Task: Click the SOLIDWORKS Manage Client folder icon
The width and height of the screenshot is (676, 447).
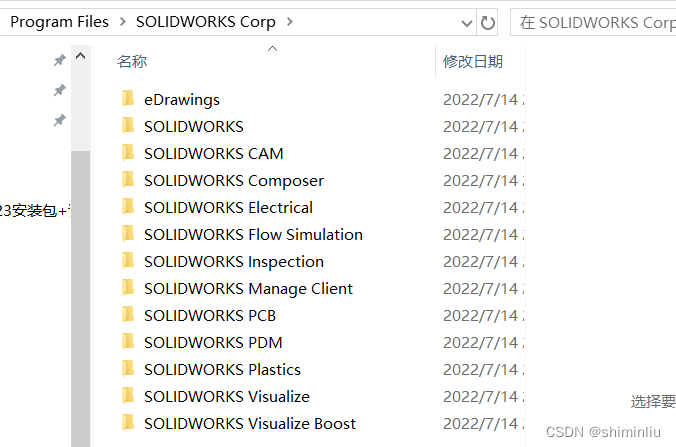Action: [x=128, y=288]
